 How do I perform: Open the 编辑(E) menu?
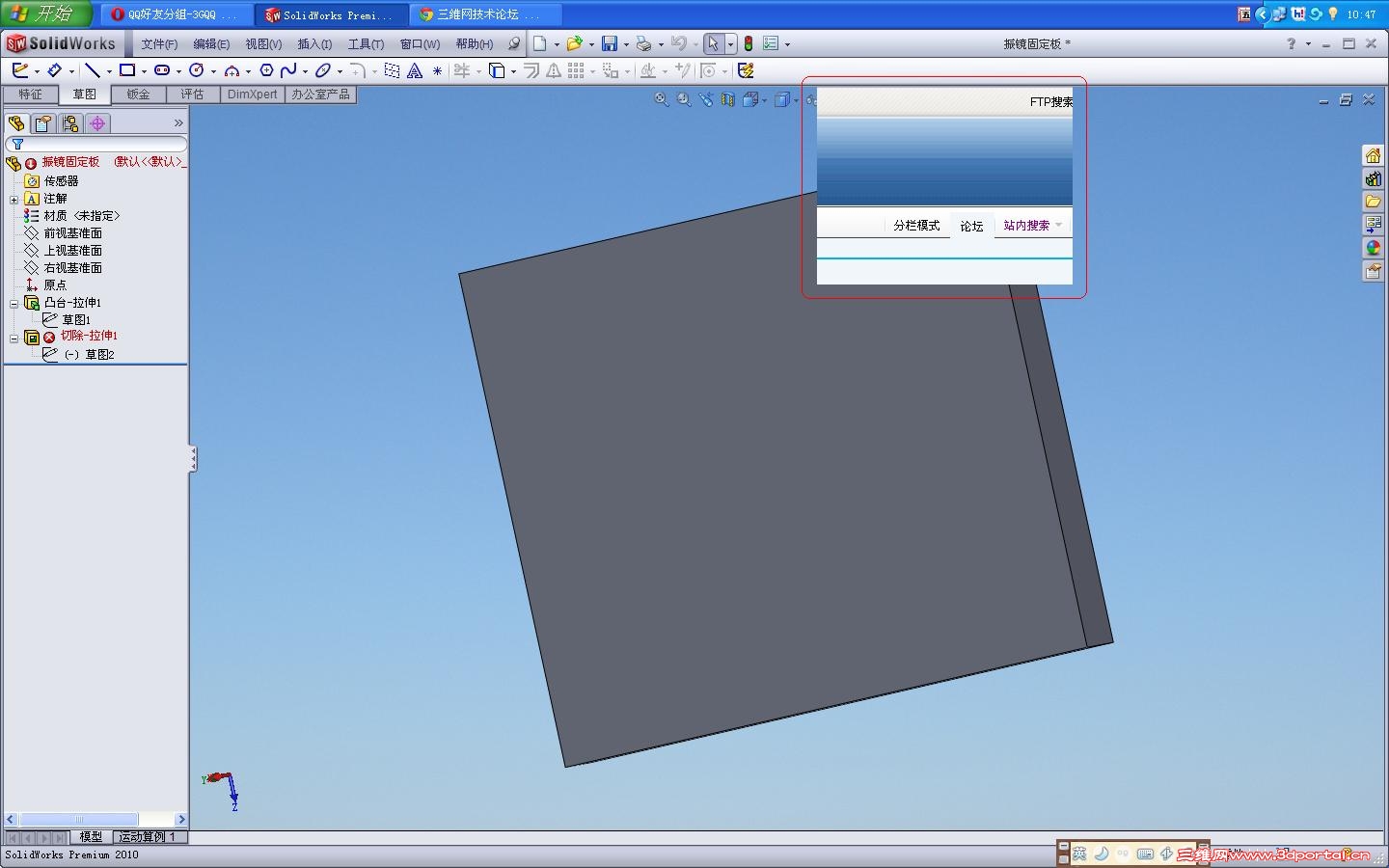coord(211,44)
